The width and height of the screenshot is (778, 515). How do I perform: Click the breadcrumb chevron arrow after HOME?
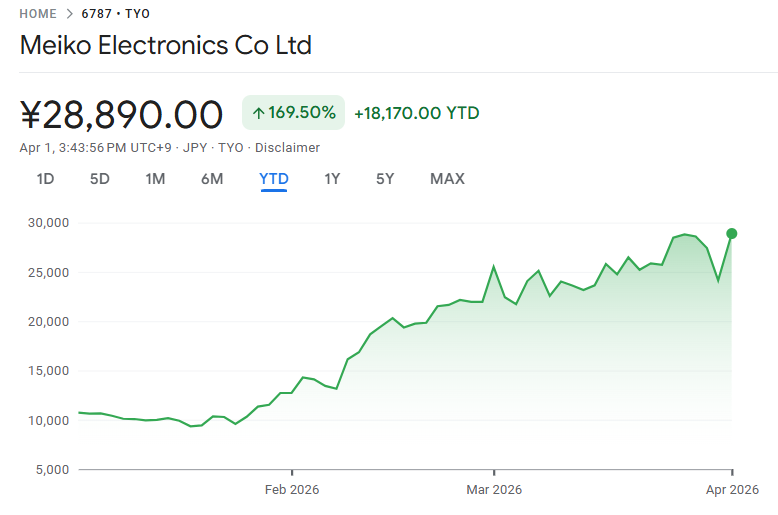71,14
